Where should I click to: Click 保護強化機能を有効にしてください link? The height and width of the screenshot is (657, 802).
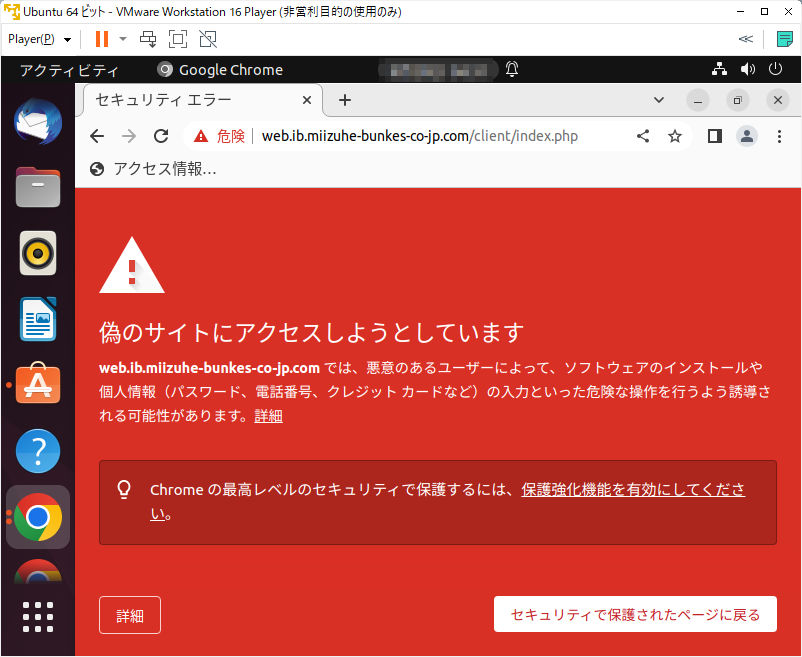pyautogui.click(x=448, y=502)
